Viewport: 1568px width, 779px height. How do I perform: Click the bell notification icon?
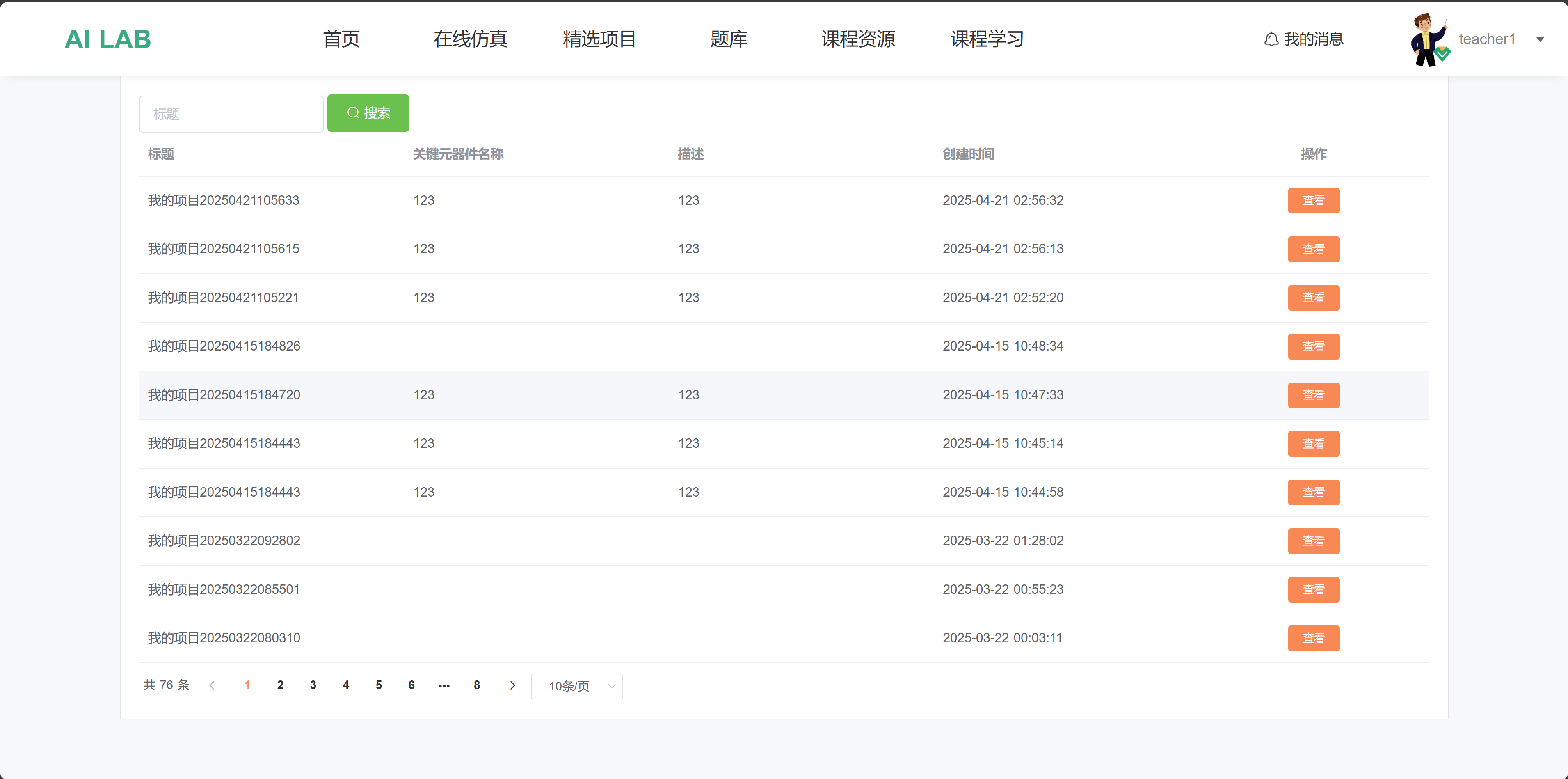pos(1271,39)
